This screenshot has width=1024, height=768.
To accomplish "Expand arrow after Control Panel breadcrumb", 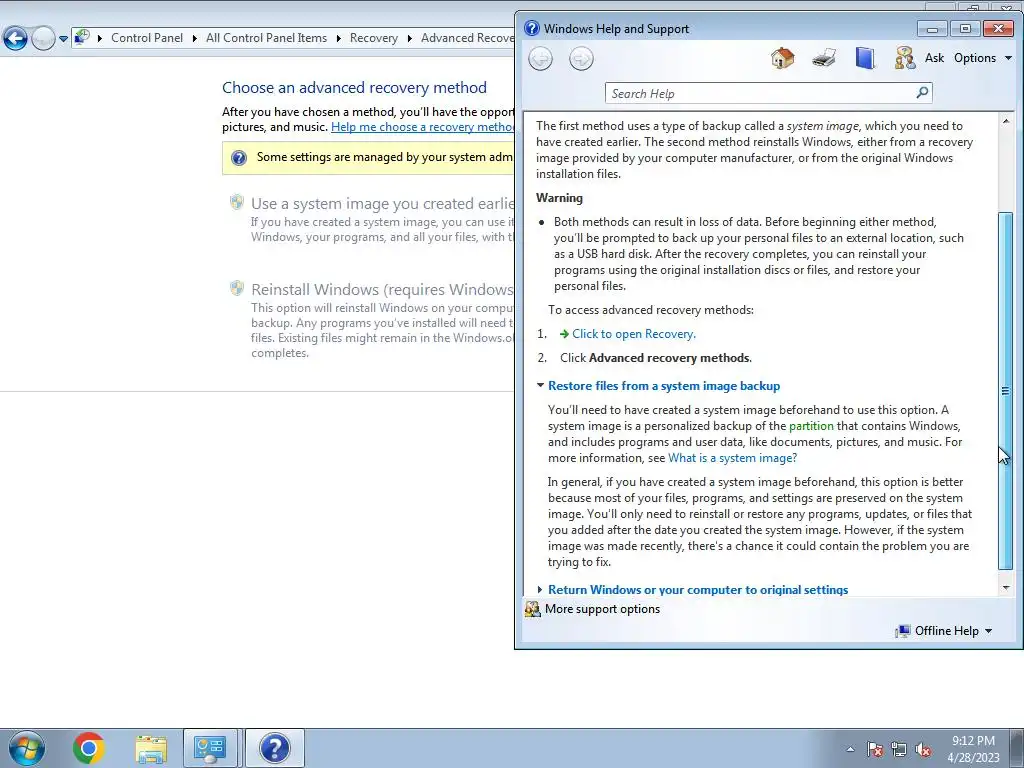I will tap(195, 38).
